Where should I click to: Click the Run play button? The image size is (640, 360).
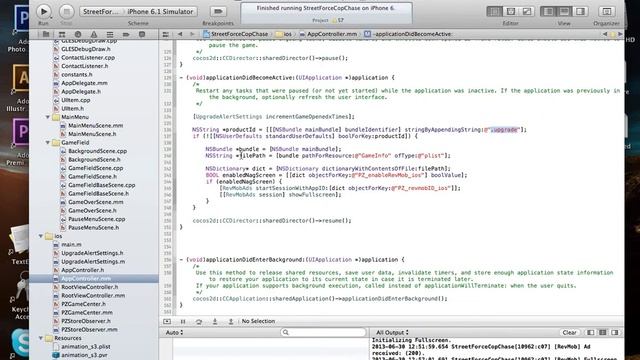coord(44,11)
